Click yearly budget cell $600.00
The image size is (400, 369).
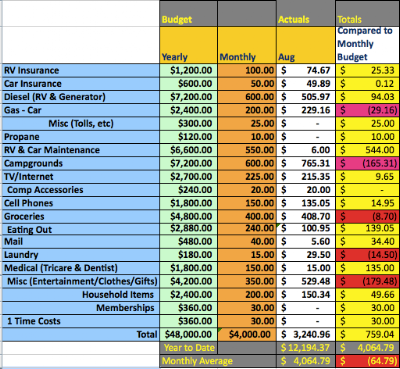189,84
